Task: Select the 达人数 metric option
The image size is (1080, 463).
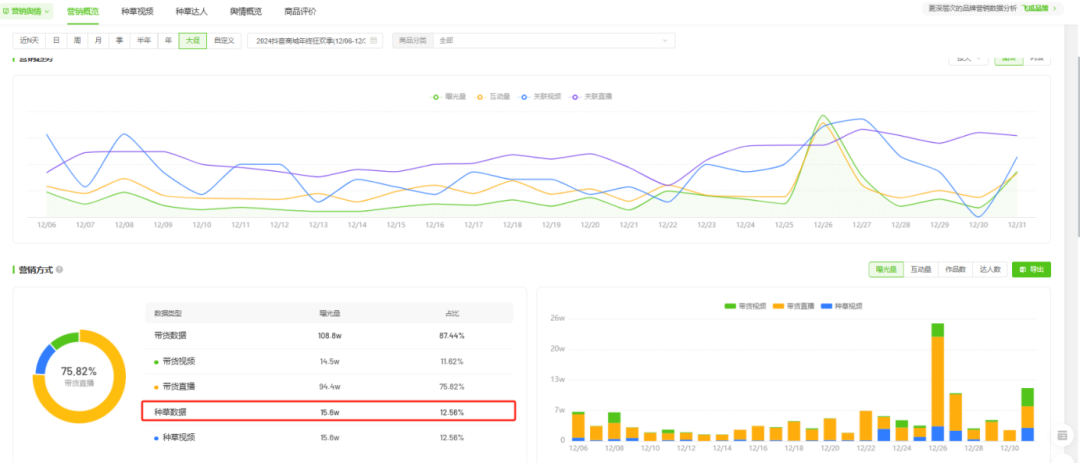Action: click(x=989, y=269)
